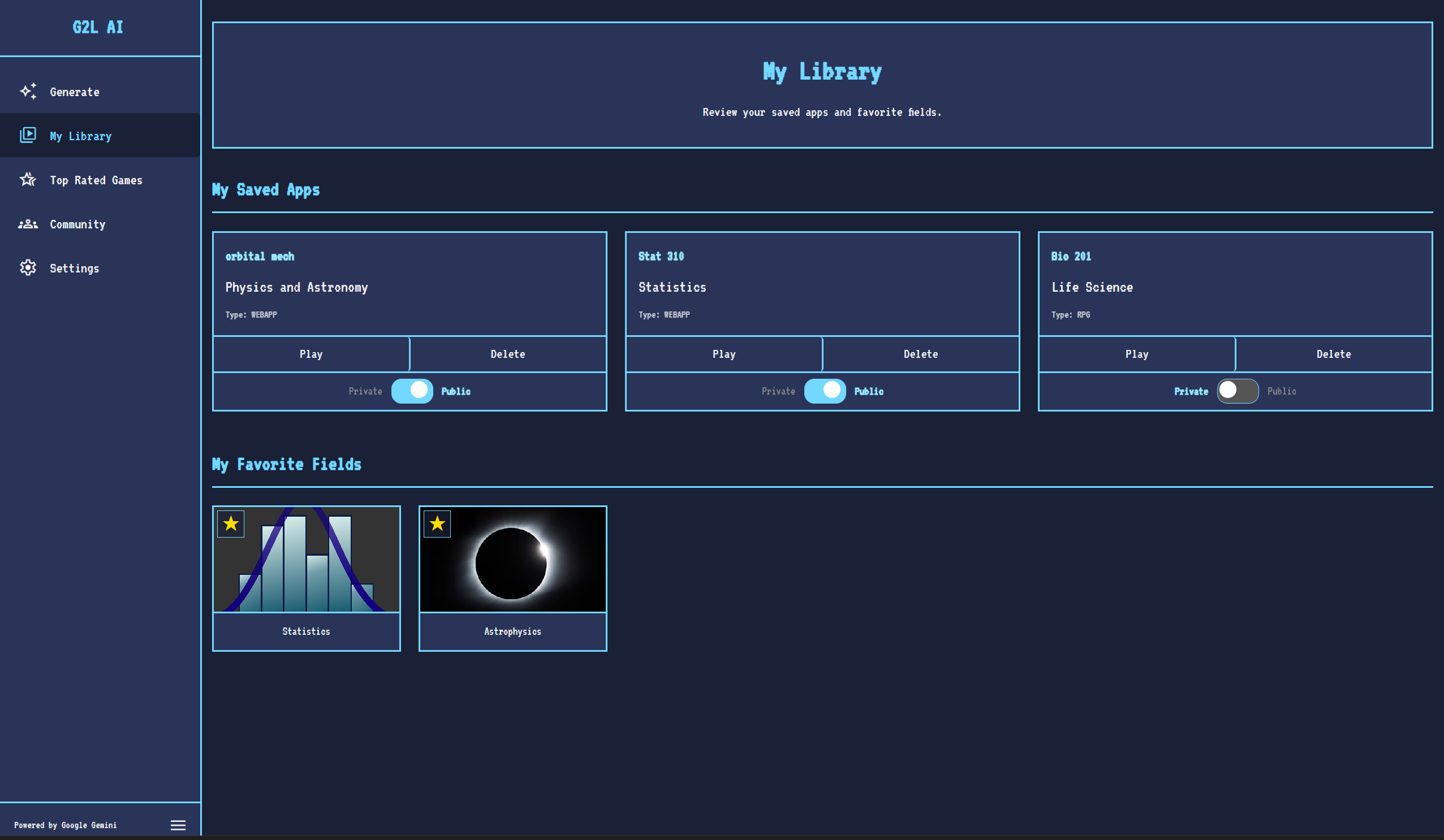The width and height of the screenshot is (1444, 840).
Task: Toggle orbital mech app visibility switch
Action: [x=412, y=391]
